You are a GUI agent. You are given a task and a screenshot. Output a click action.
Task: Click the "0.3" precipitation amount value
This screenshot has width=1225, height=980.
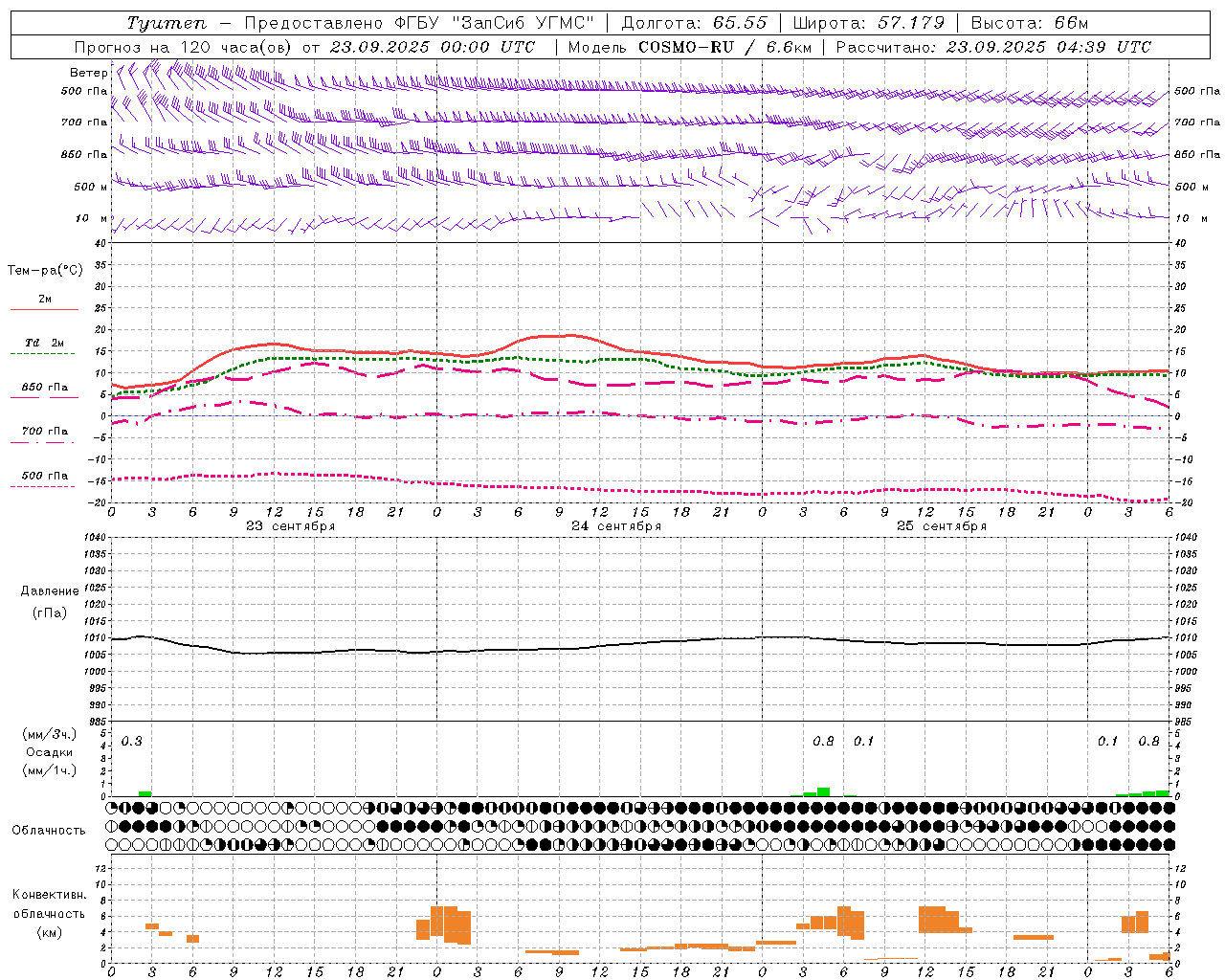tap(131, 742)
